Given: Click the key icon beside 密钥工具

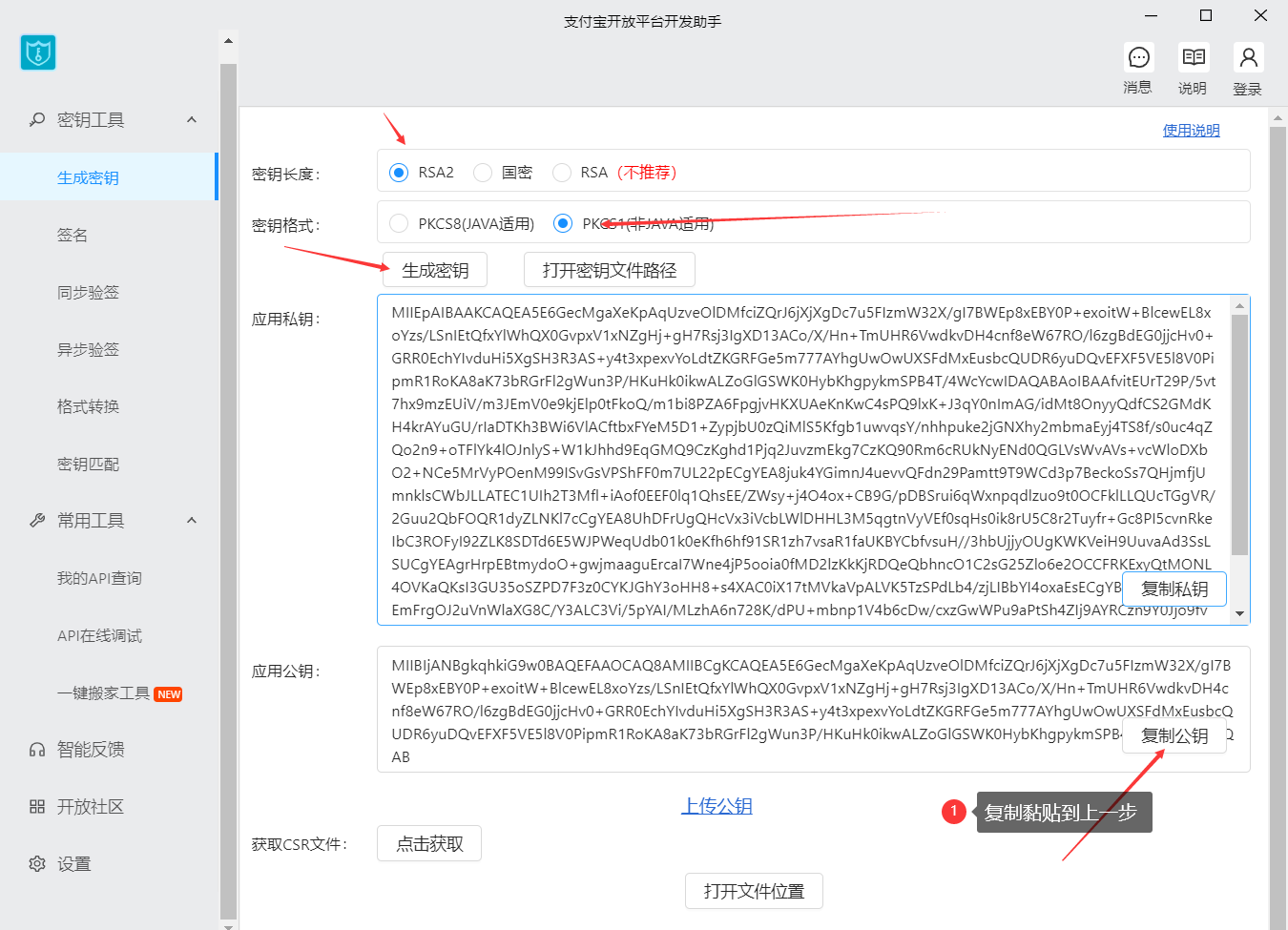Looking at the screenshot, I should point(37,119).
